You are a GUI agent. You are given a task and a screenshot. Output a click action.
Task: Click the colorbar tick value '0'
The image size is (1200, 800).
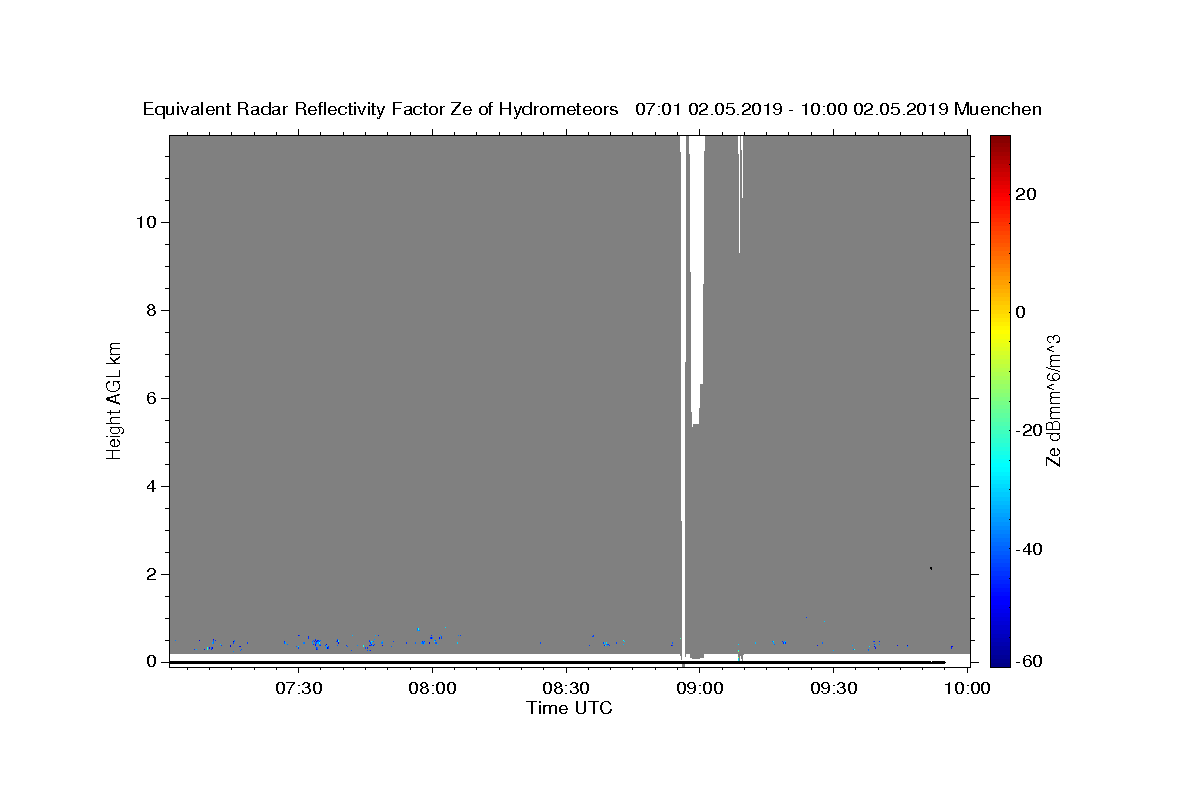click(x=1021, y=312)
